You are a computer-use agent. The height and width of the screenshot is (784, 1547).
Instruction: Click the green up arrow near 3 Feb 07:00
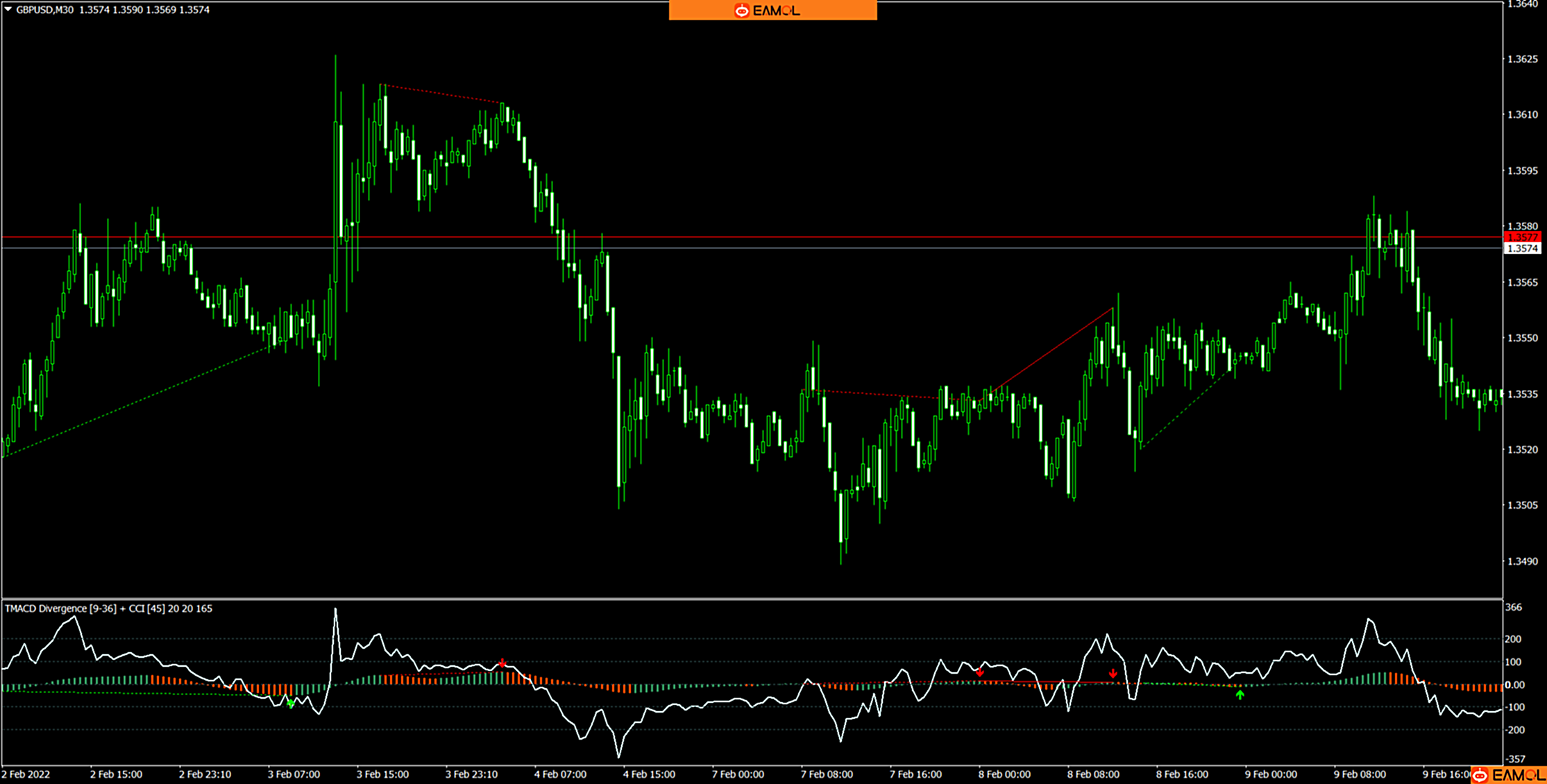click(291, 704)
